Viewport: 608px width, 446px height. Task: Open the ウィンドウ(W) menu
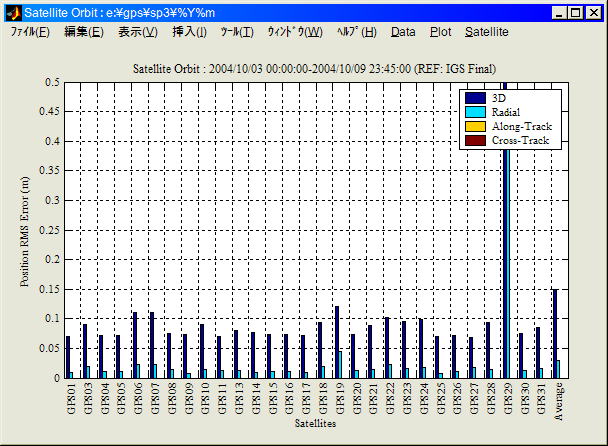click(x=295, y=32)
